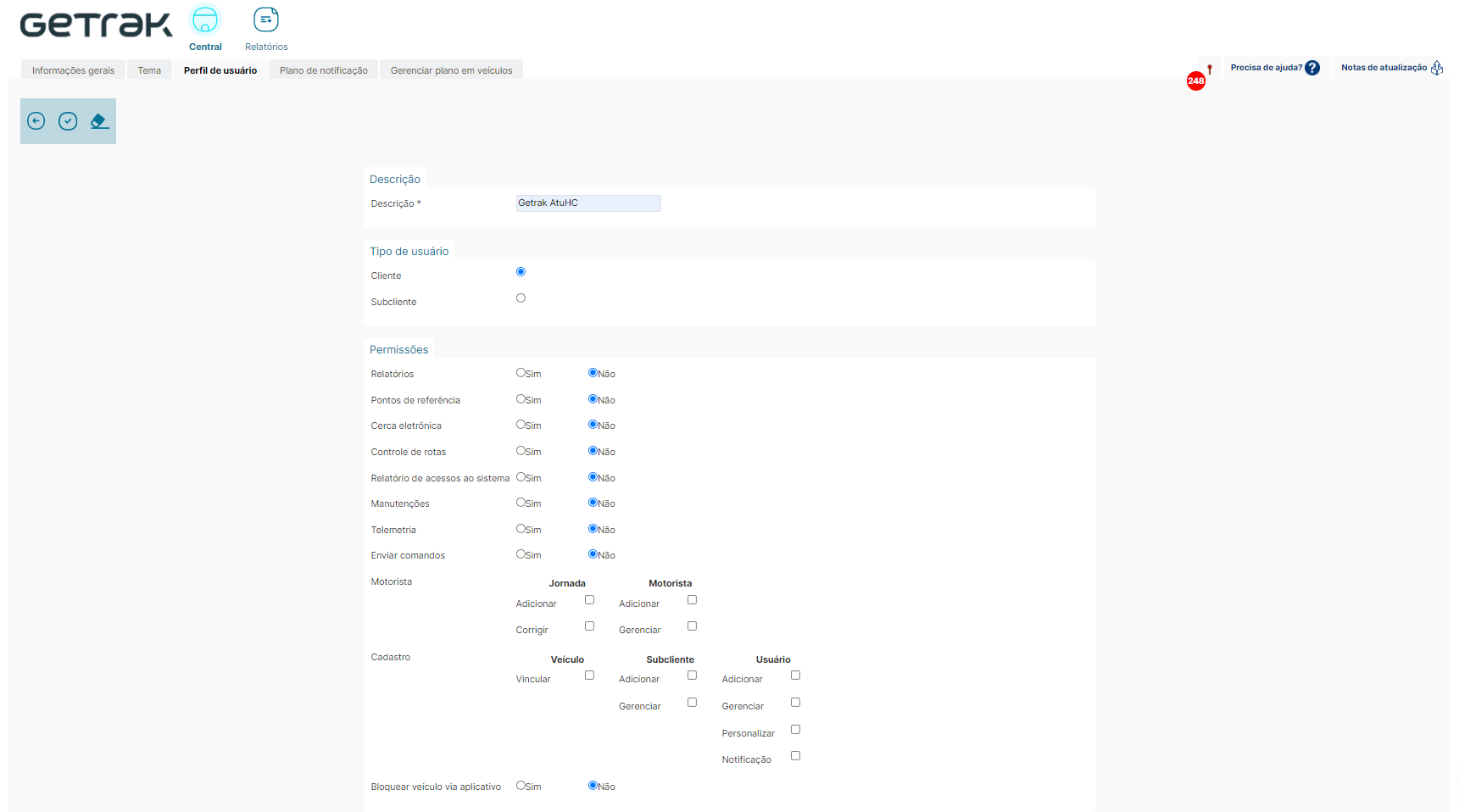Set Relatório de acessos ao sistema to Não
1459x812 pixels.
(593, 477)
